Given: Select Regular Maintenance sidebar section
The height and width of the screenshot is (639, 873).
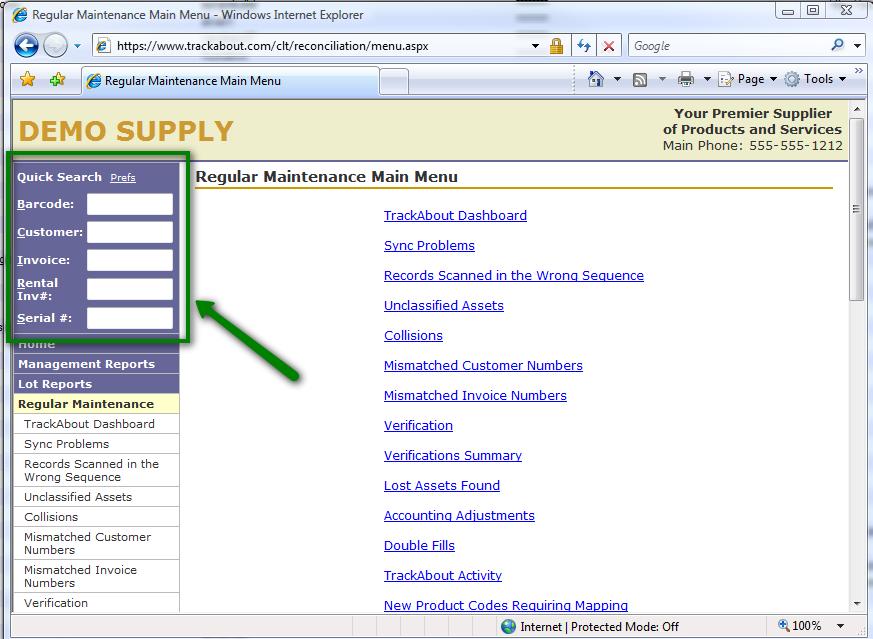Looking at the screenshot, I should coord(96,404).
